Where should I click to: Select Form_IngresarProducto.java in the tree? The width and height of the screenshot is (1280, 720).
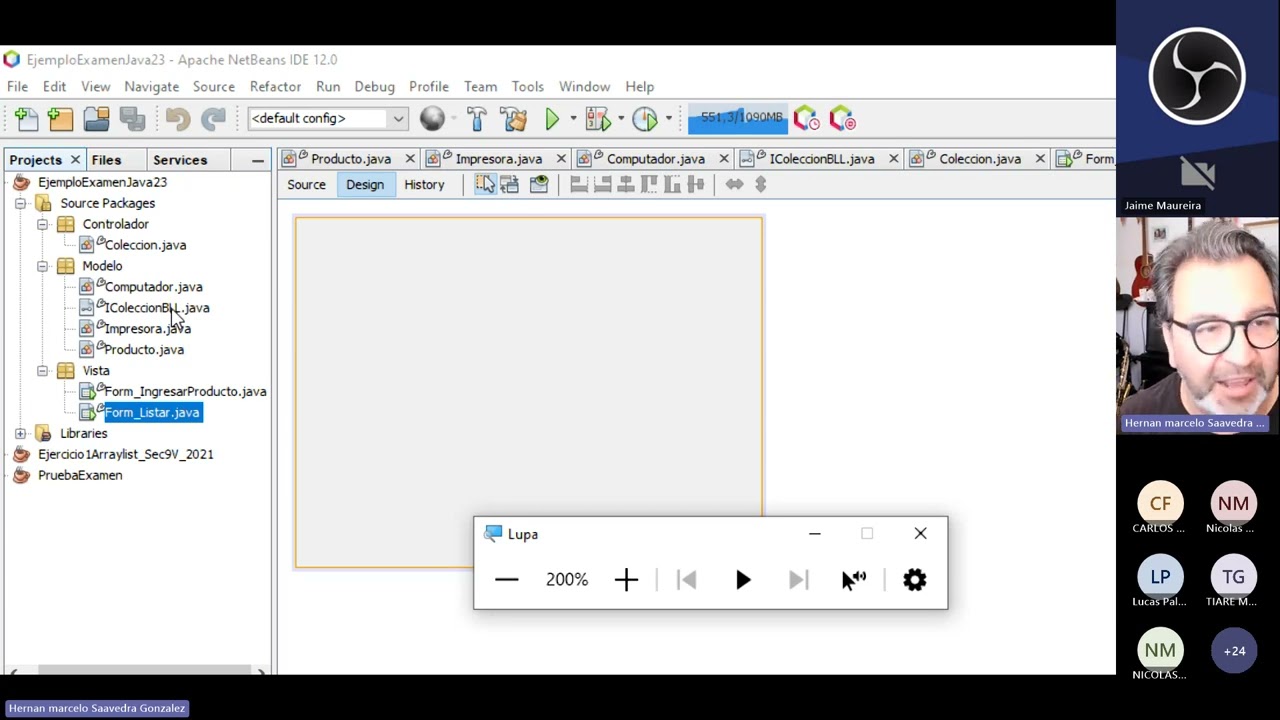tap(185, 392)
